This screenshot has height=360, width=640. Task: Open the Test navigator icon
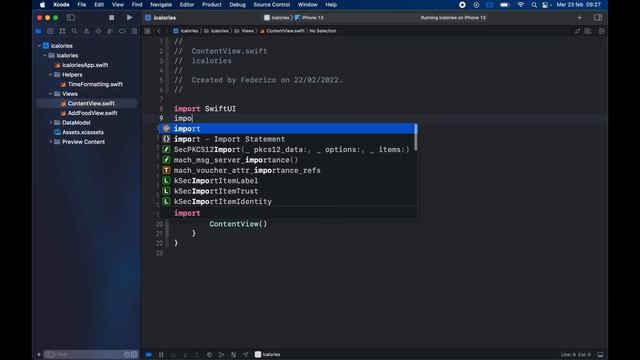[x=98, y=31]
